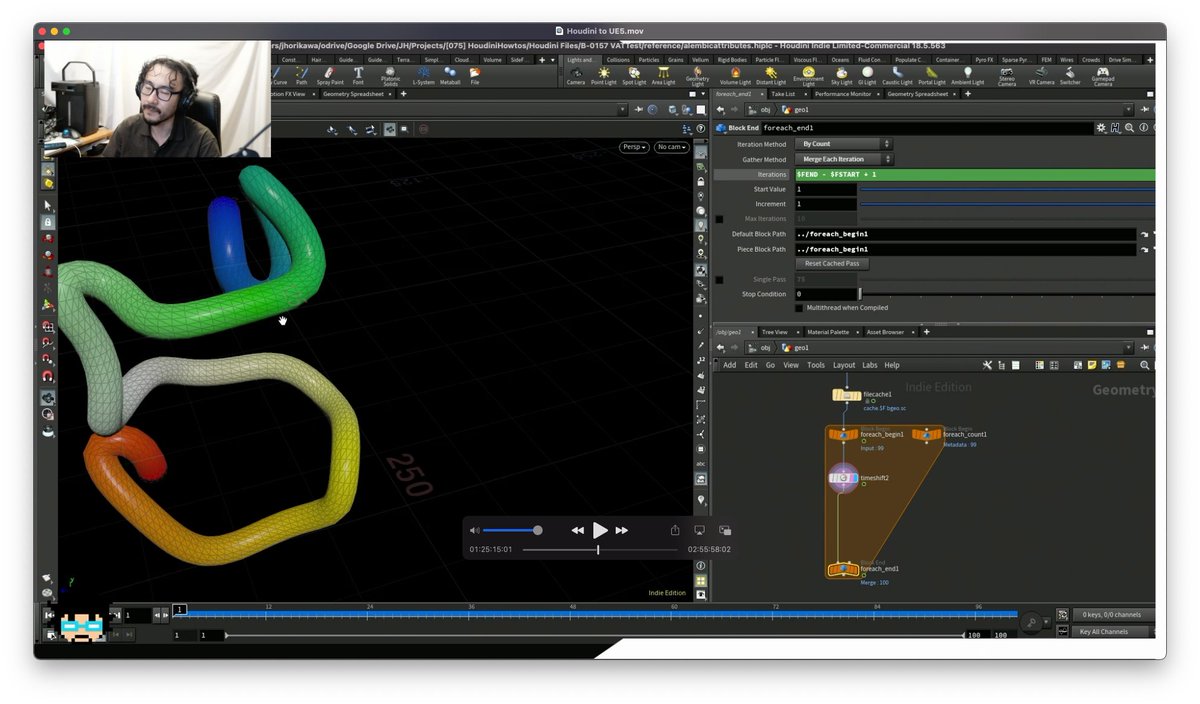This screenshot has height=704, width=1200.
Task: Switch to the Tree View tab
Action: click(x=774, y=332)
